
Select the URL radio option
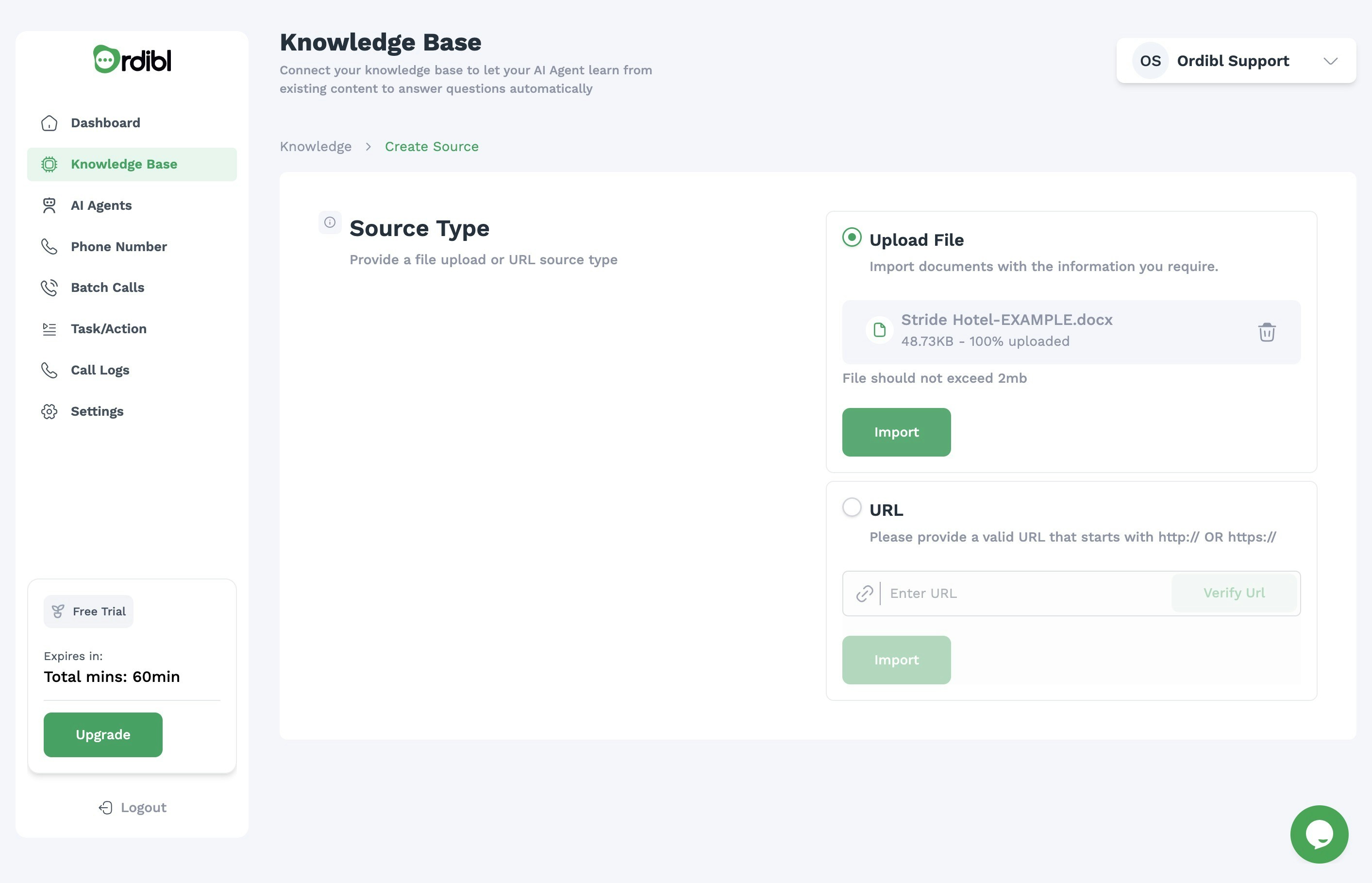pyautogui.click(x=852, y=508)
